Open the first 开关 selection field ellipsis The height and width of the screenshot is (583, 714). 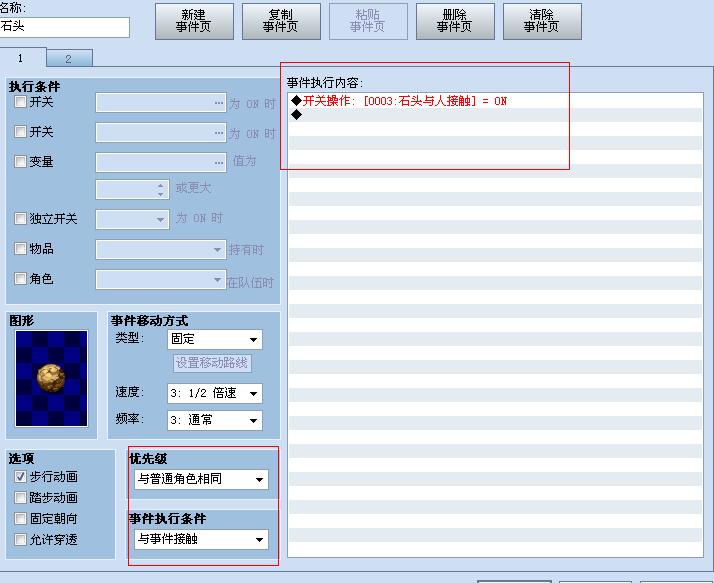[x=219, y=103]
